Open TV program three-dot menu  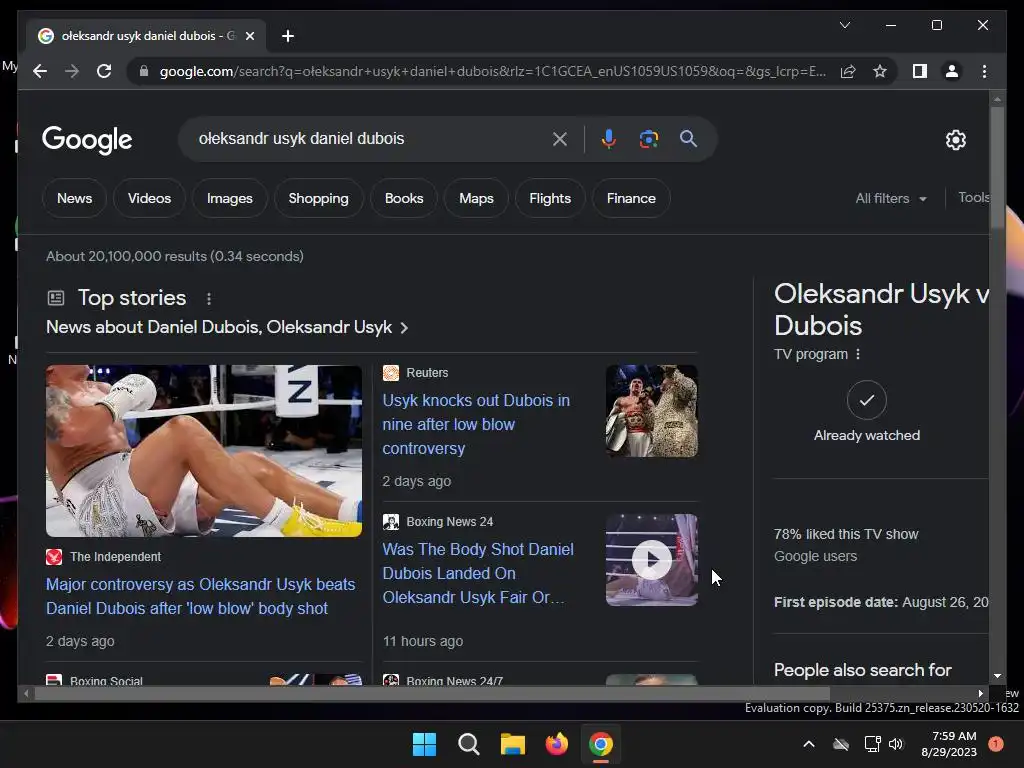[858, 354]
